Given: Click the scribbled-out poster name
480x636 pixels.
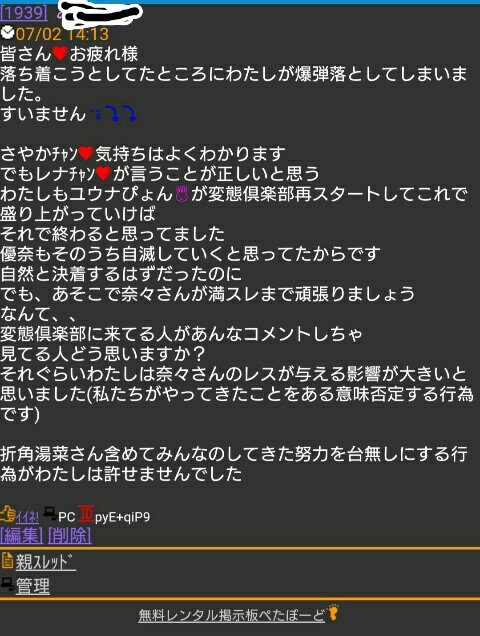Looking at the screenshot, I should (100, 14).
